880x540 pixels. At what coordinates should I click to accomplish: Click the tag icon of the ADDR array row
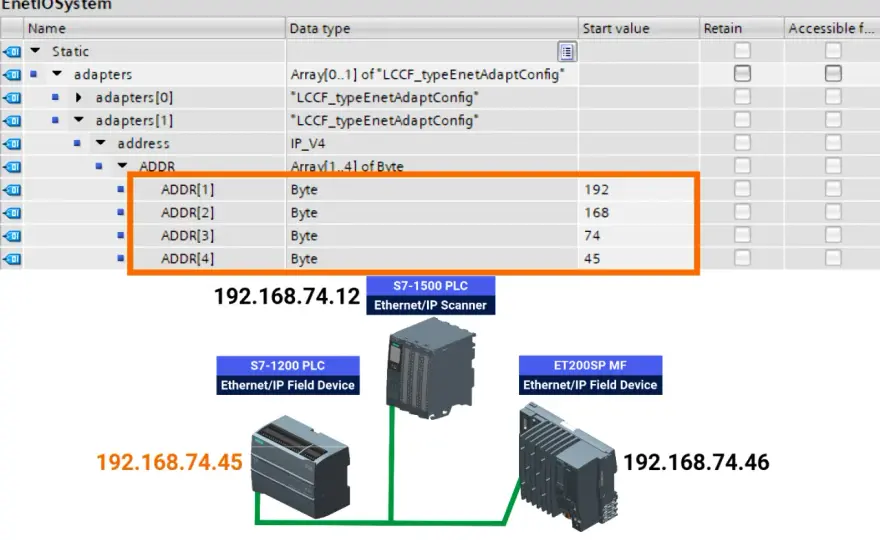pos(12,167)
